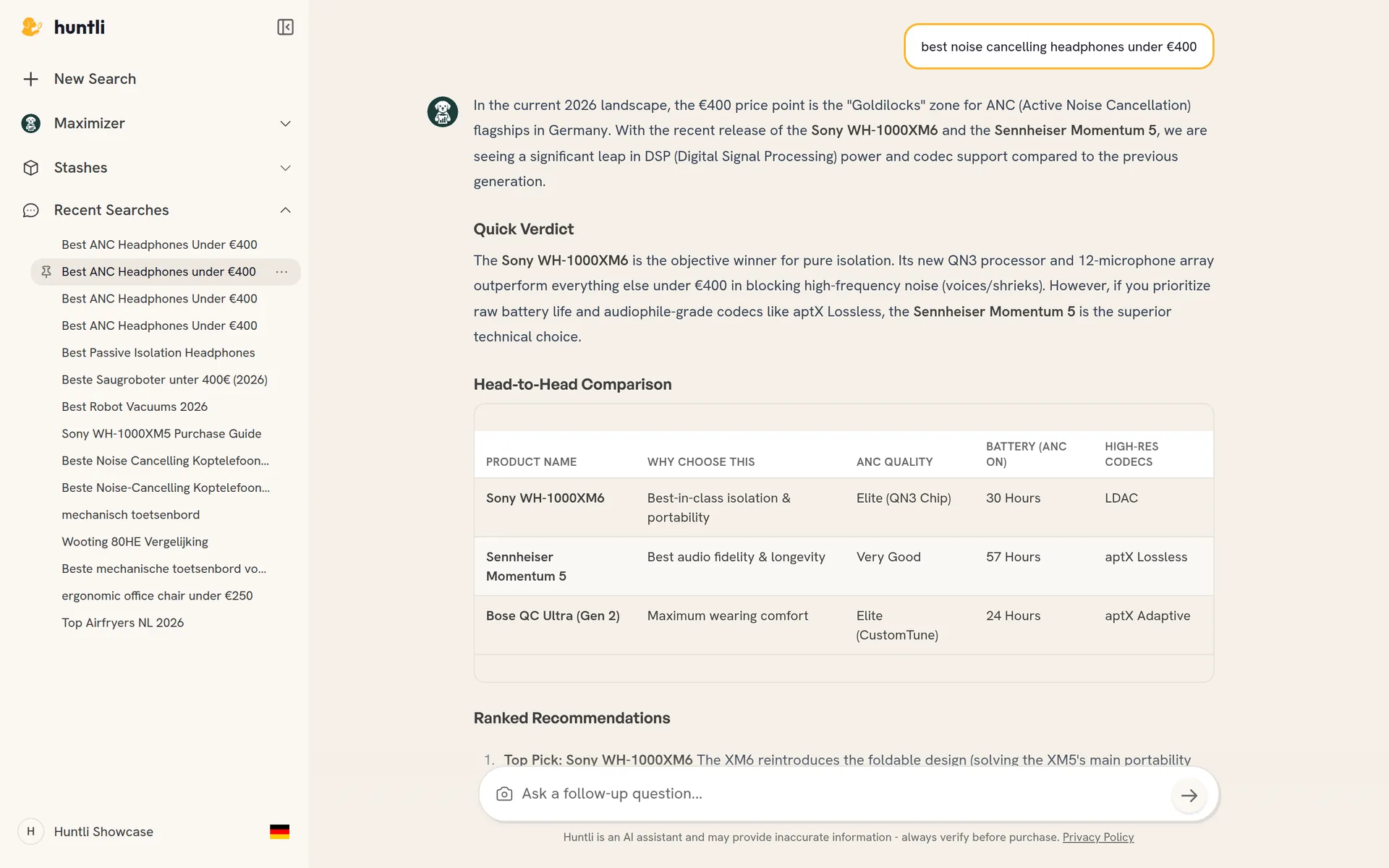Click the Elite (QN3 Chip) cell

(x=904, y=498)
